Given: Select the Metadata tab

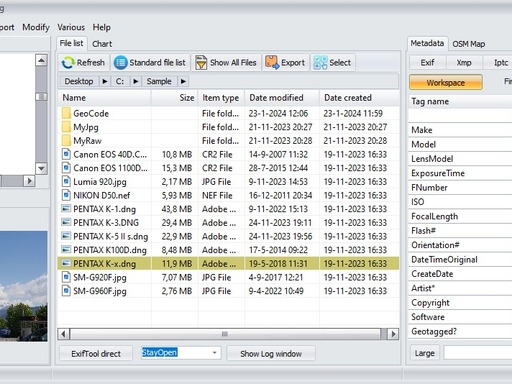Looking at the screenshot, I should pos(427,43).
